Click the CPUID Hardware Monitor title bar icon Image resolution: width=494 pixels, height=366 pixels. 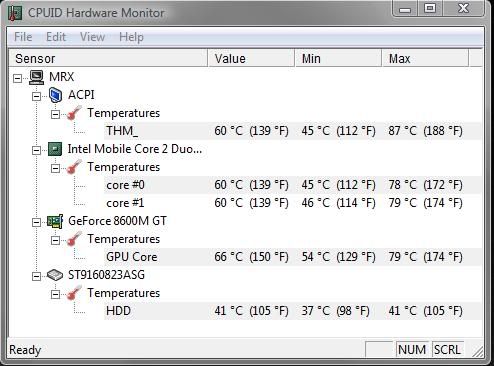[x=15, y=13]
